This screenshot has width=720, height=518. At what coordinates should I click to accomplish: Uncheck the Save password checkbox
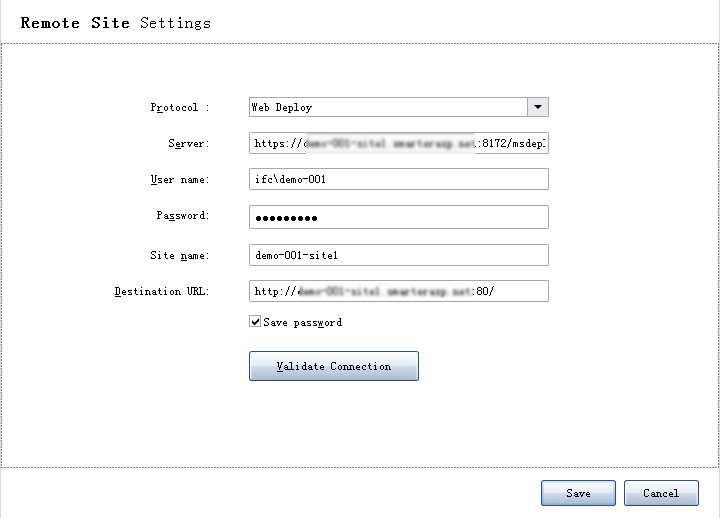[x=256, y=322]
